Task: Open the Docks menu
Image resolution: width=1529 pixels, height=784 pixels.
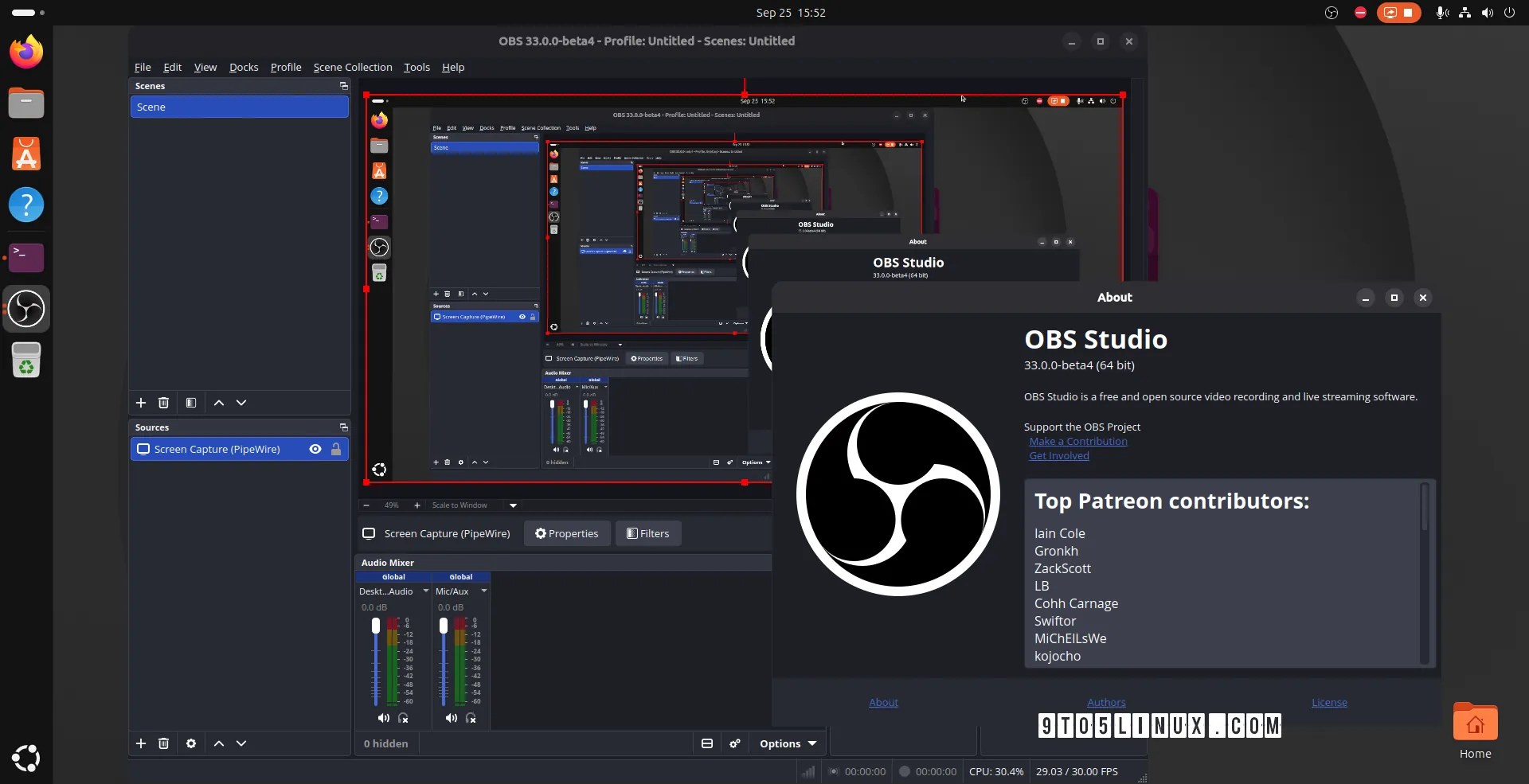Action: tap(244, 67)
